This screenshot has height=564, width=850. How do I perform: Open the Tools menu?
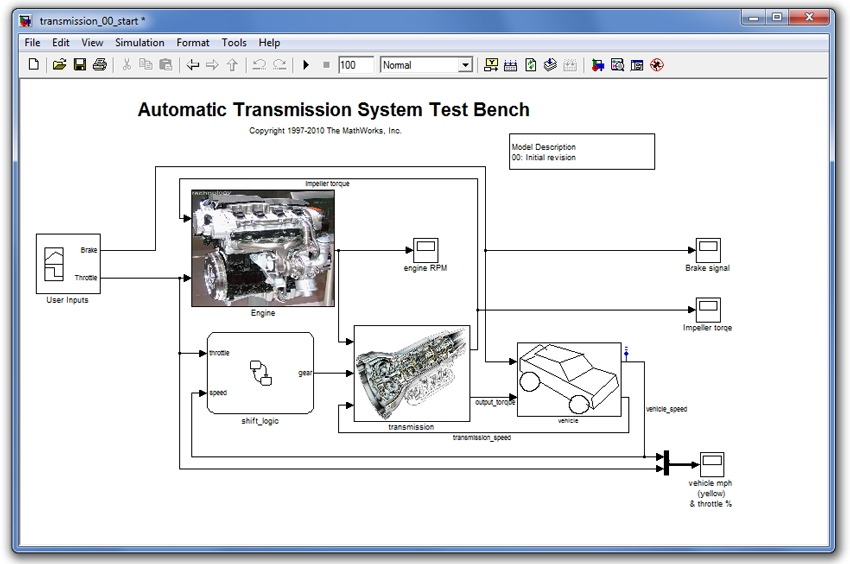pos(234,43)
